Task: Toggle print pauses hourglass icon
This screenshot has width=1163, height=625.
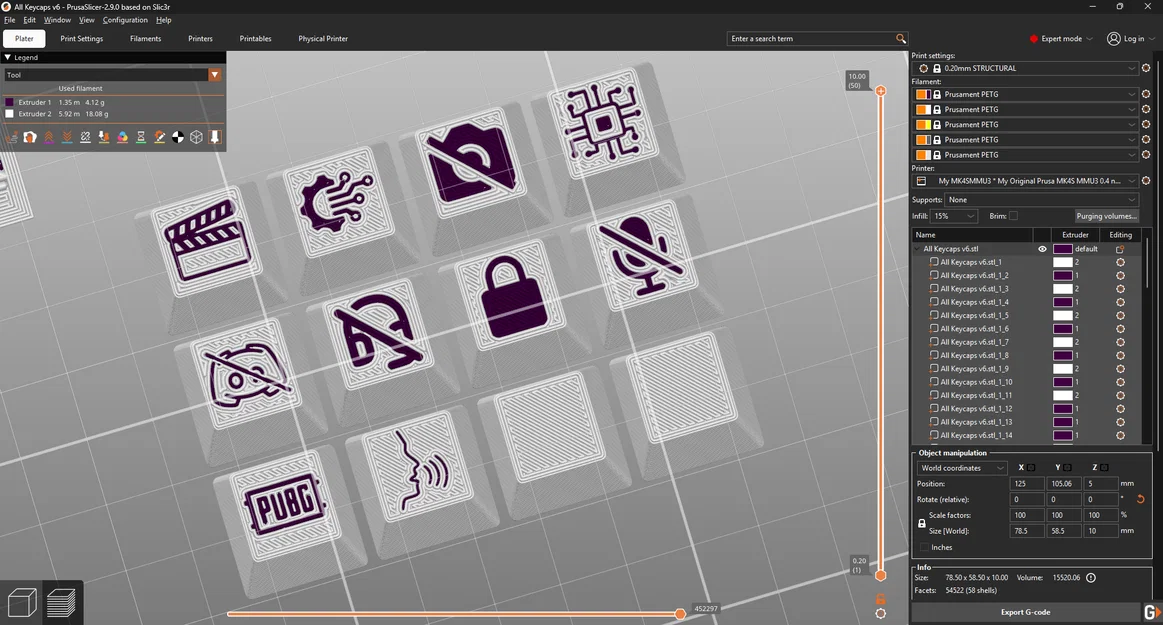Action: [x=141, y=137]
